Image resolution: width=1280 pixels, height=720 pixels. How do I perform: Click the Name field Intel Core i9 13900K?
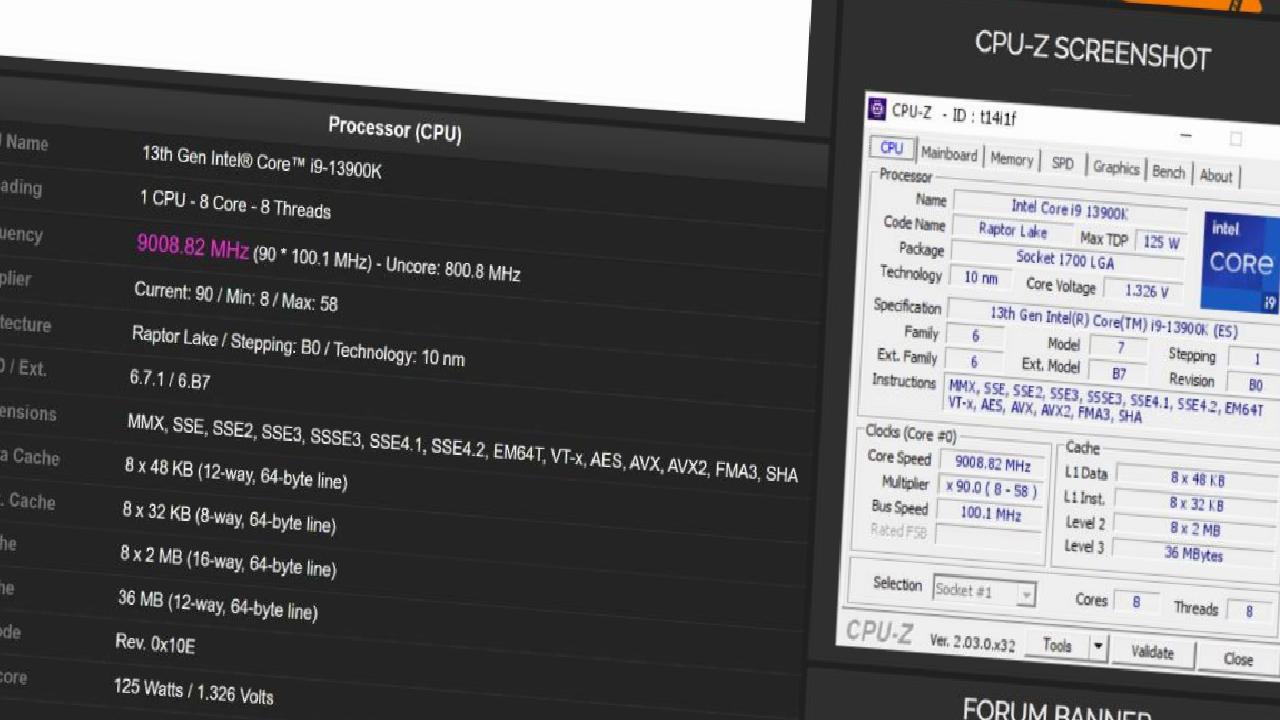point(1070,209)
